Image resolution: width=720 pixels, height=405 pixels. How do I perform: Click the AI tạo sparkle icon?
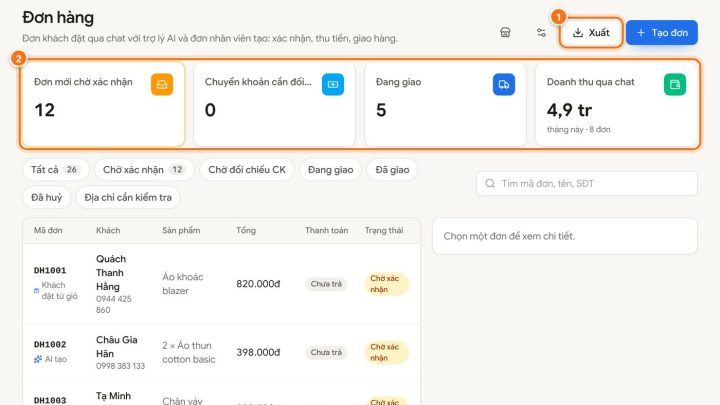38,359
